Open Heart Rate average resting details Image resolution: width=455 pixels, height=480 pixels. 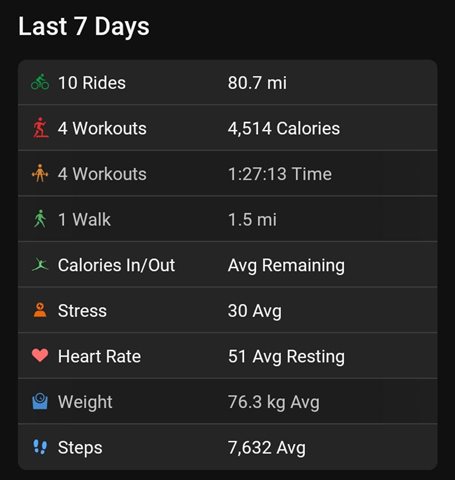[x=228, y=356]
